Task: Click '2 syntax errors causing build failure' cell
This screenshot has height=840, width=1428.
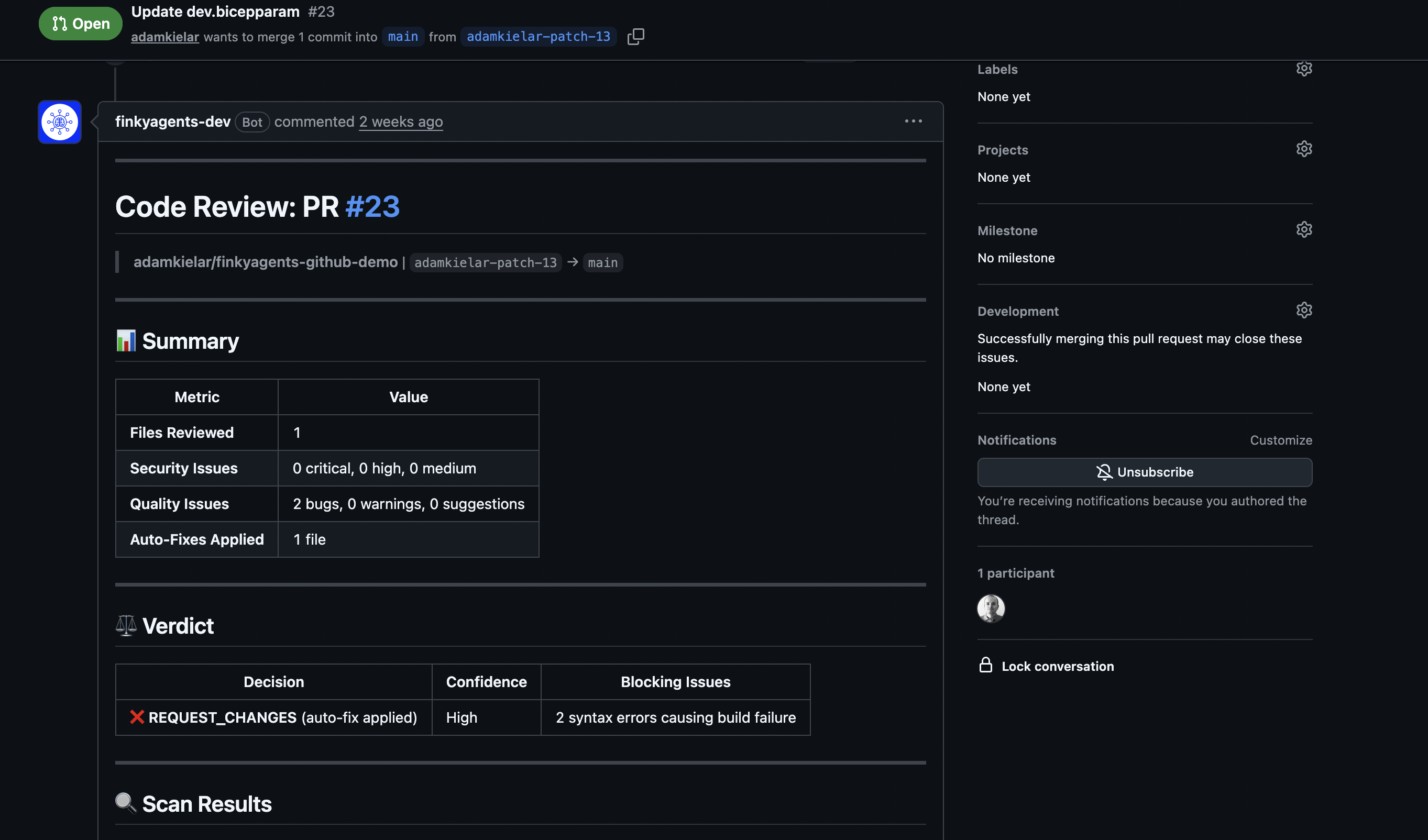Action: pos(675,717)
